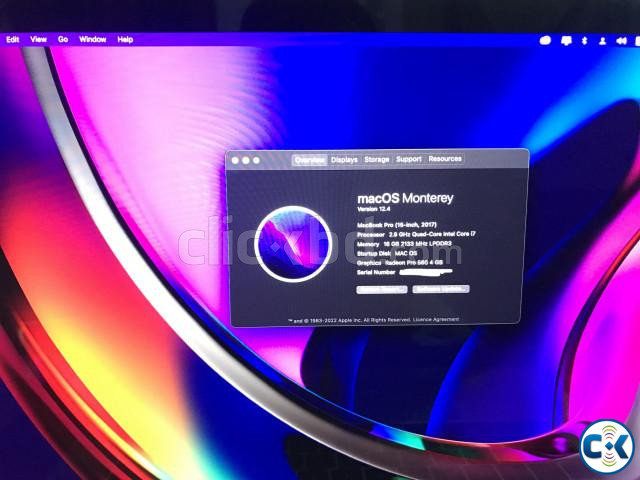Click the cloud-shaped menu bar icon
This screenshot has height=480, width=640.
pyautogui.click(x=545, y=40)
